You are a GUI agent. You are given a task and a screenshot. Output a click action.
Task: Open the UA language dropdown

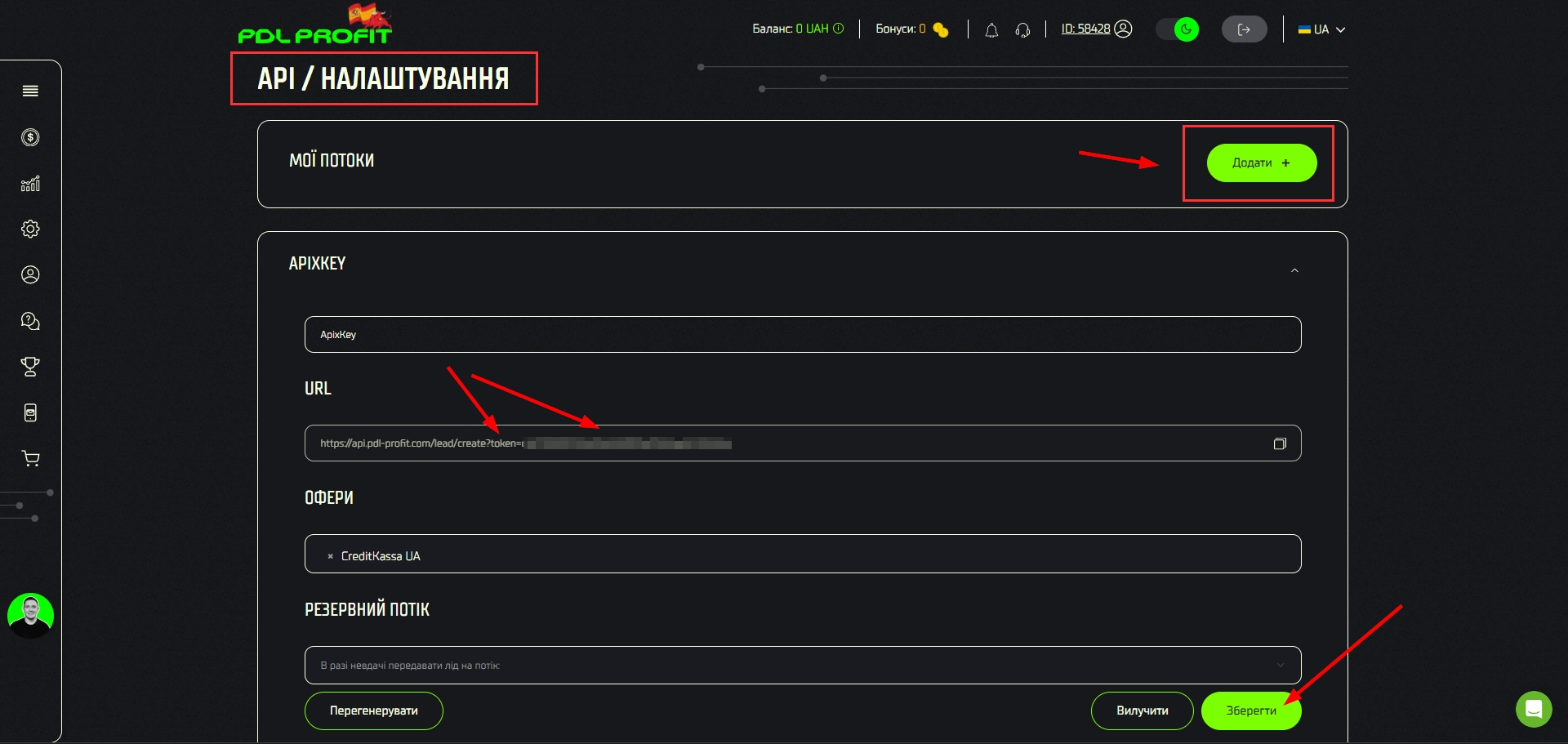tap(1321, 29)
